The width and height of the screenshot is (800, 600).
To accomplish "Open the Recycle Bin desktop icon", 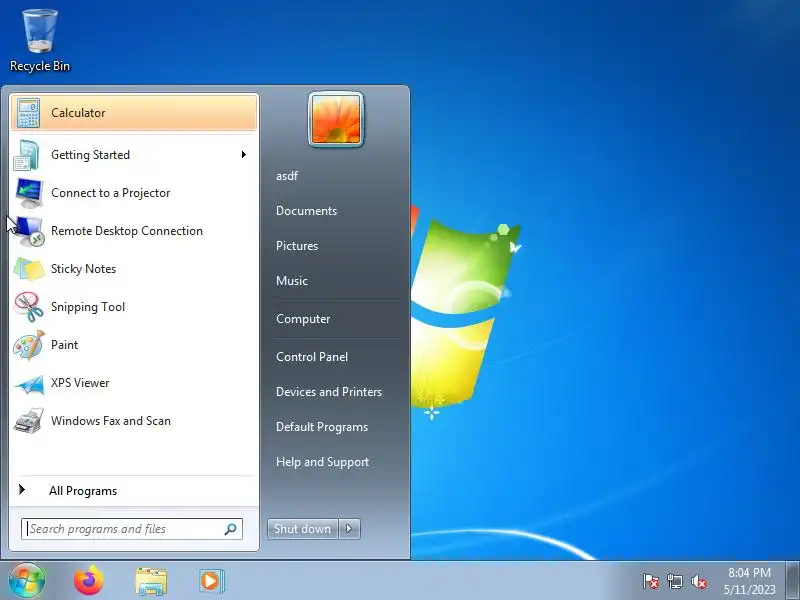I will click(x=39, y=41).
